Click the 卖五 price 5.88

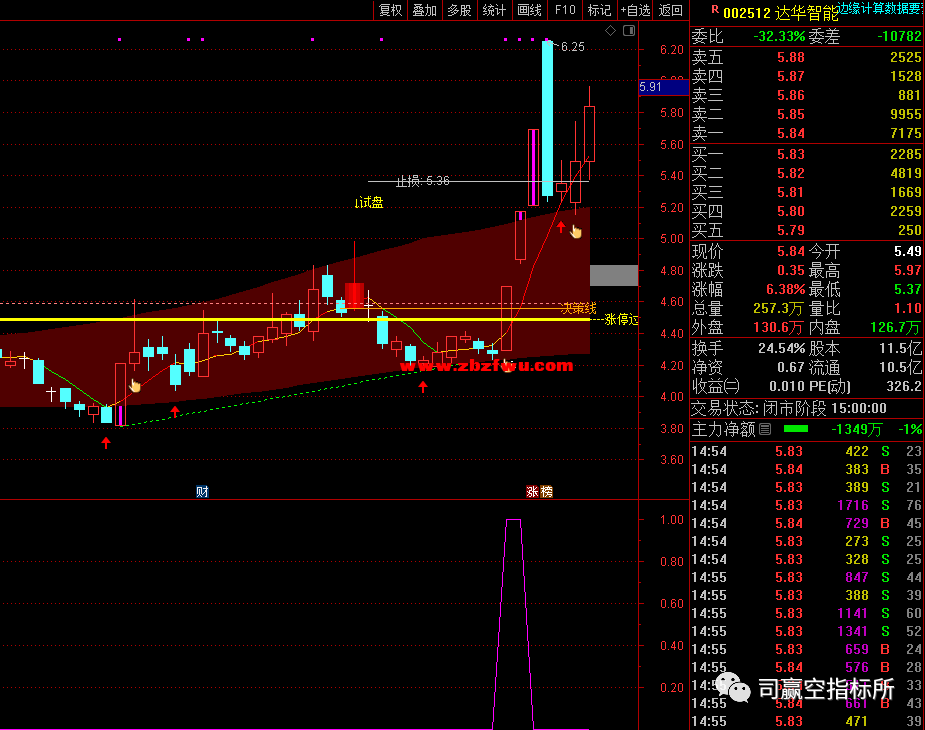790,57
